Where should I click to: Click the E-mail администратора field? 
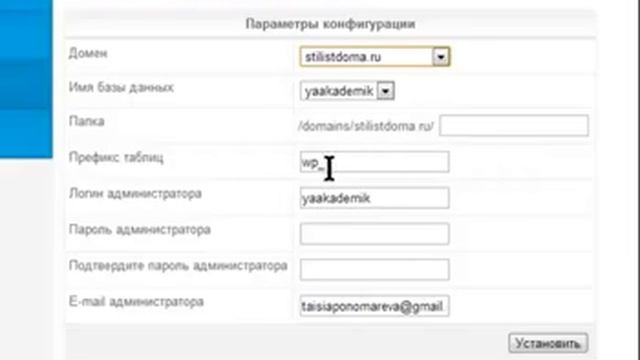(375, 306)
